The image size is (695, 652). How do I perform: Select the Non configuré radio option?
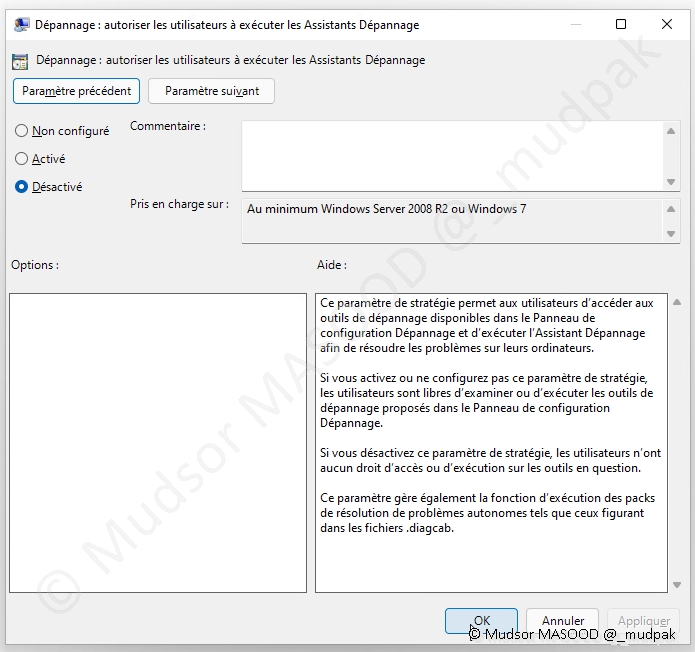click(22, 131)
